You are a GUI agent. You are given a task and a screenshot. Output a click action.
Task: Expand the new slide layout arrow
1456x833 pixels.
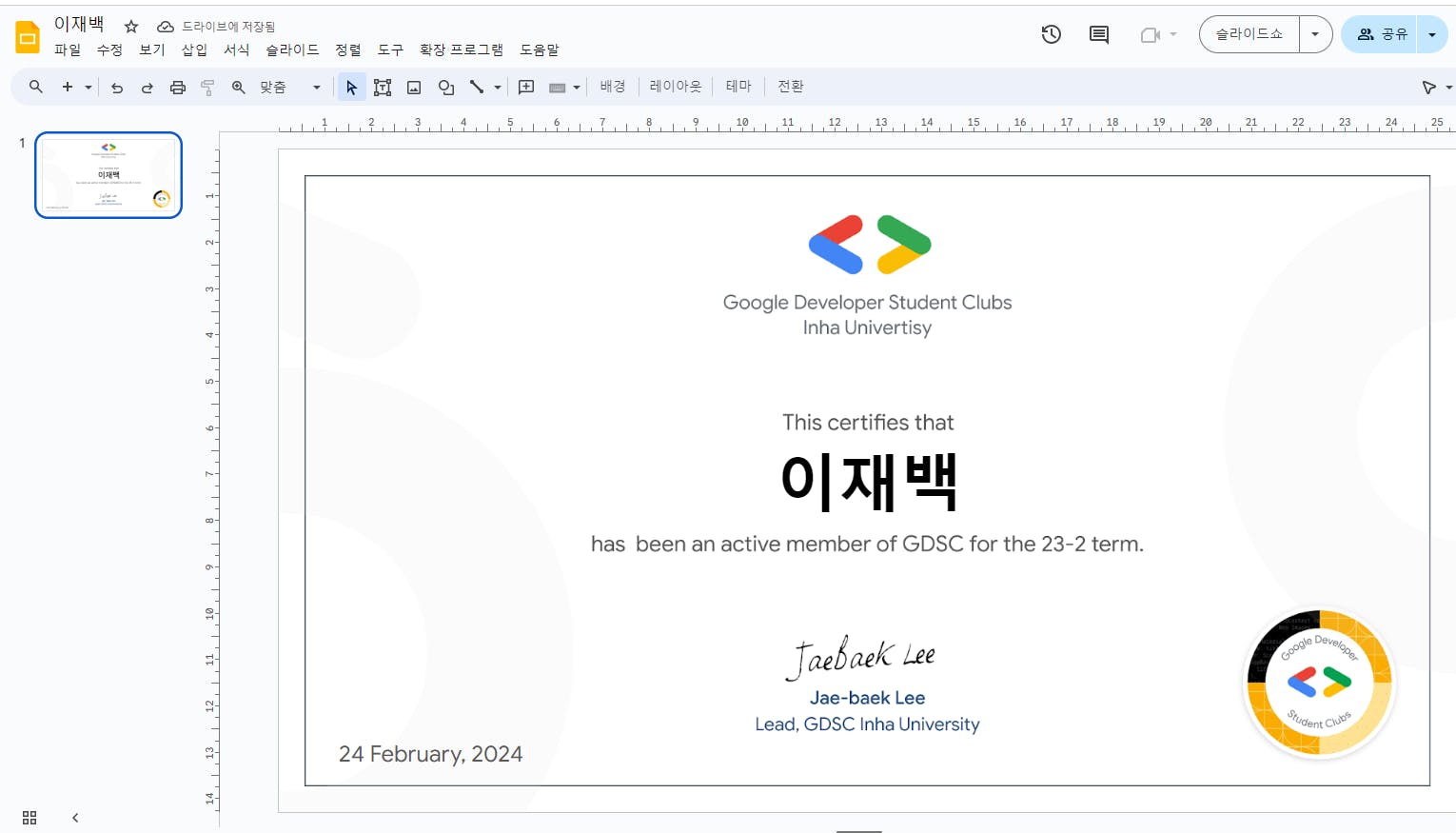89,88
